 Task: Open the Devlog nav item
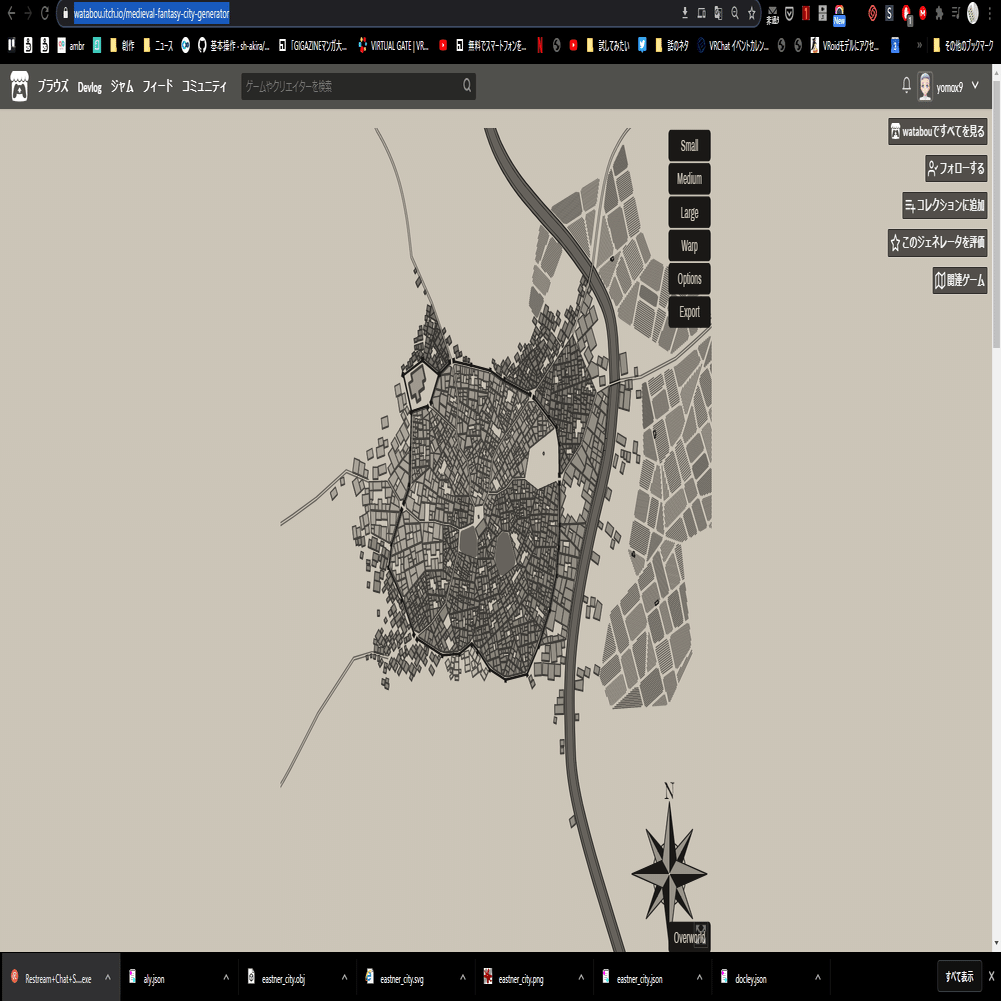[x=89, y=87]
